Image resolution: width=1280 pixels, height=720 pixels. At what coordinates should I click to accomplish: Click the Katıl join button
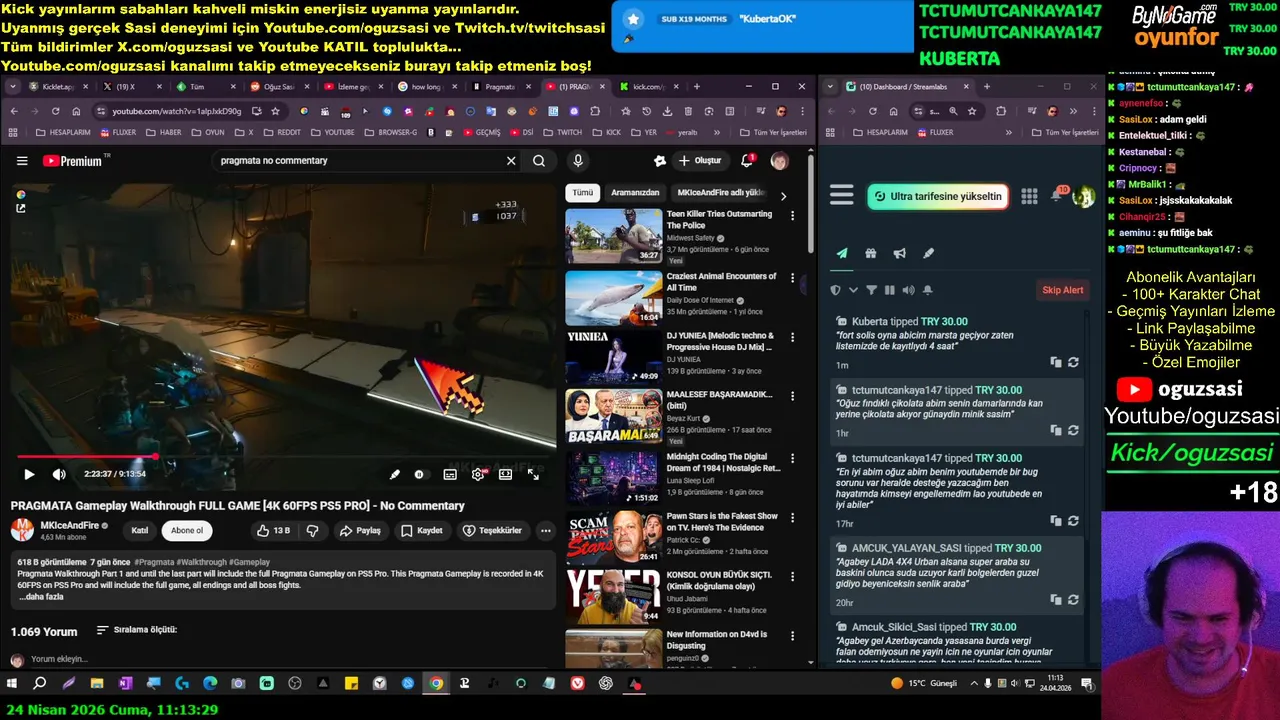coord(140,530)
